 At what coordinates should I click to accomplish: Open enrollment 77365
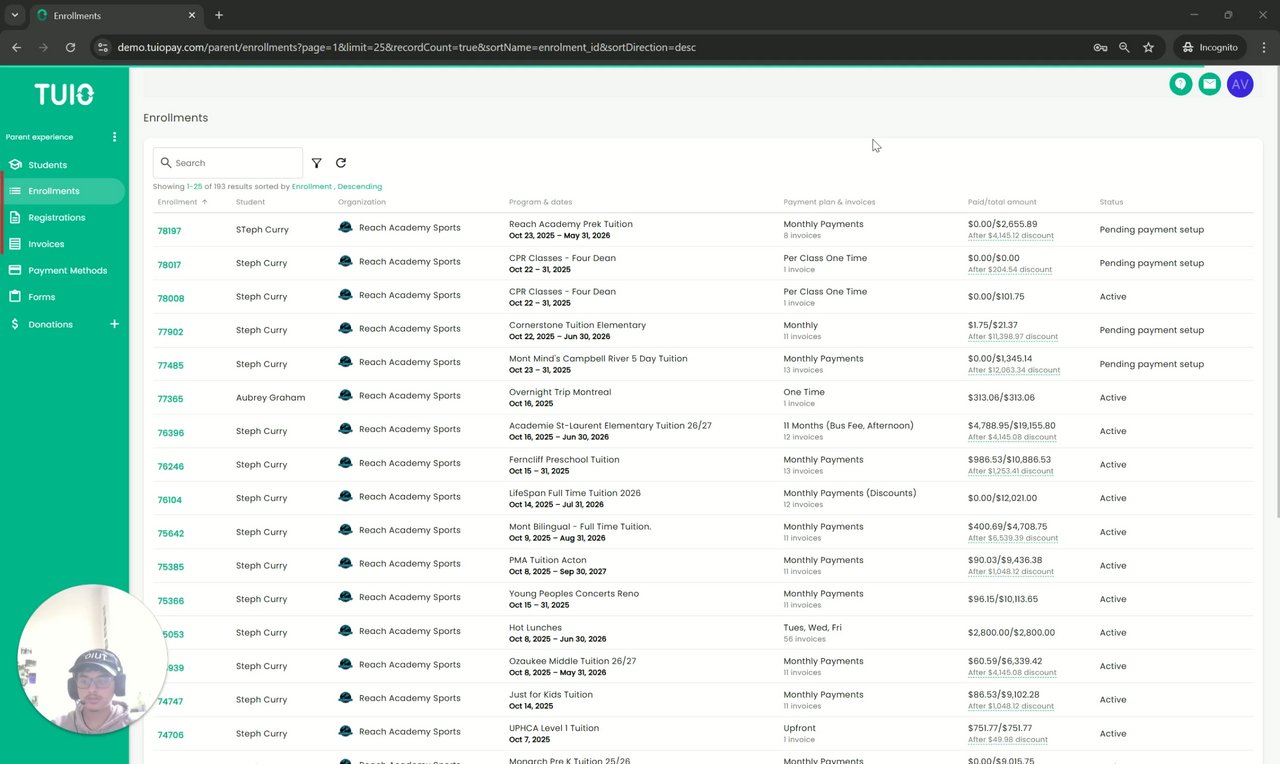(x=170, y=399)
